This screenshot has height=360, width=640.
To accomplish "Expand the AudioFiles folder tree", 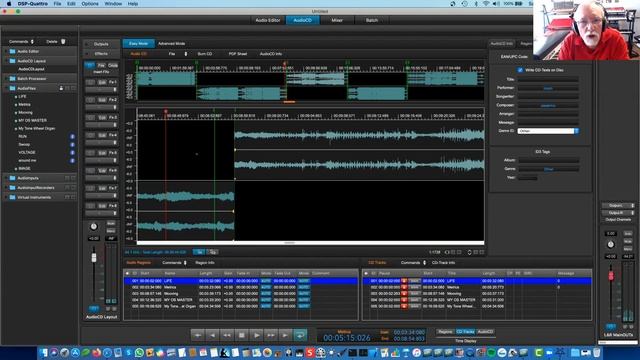I will click(6, 88).
